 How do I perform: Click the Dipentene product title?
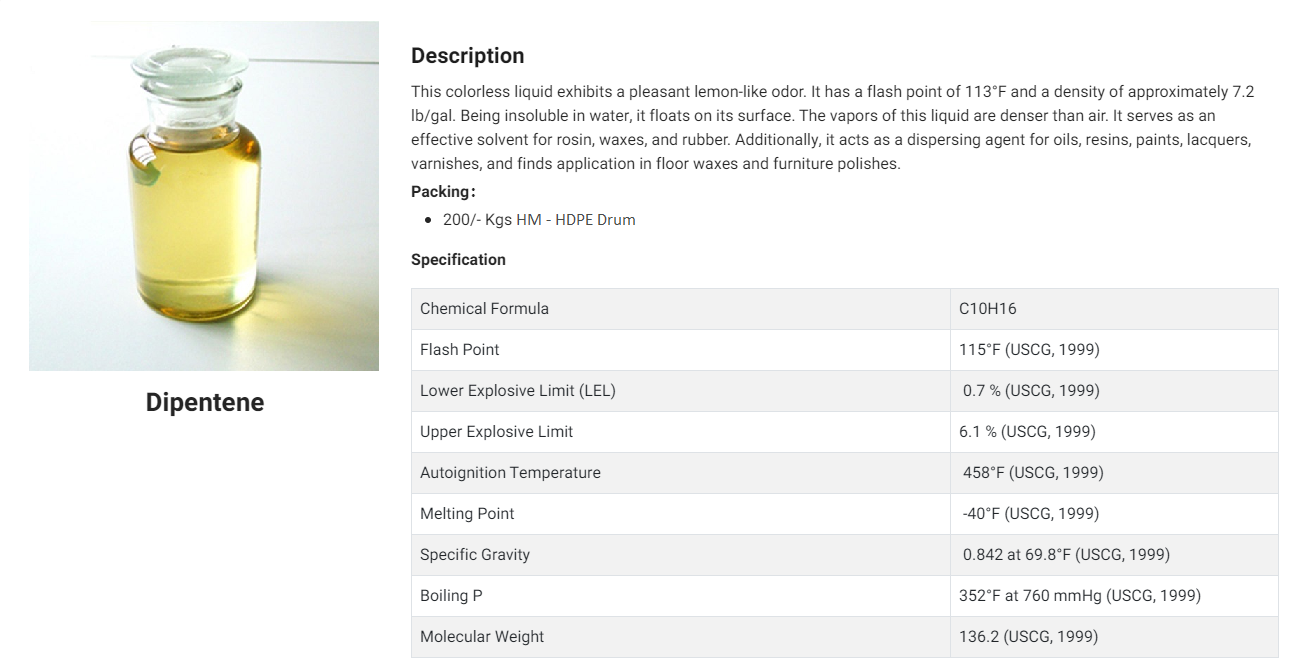point(205,402)
